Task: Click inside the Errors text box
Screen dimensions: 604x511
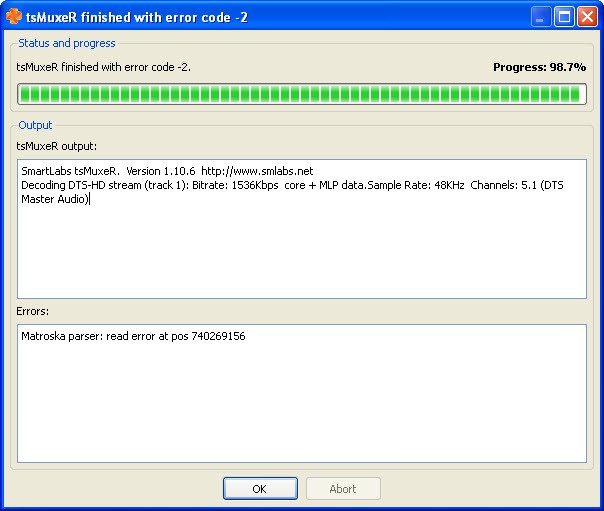Action: point(302,393)
